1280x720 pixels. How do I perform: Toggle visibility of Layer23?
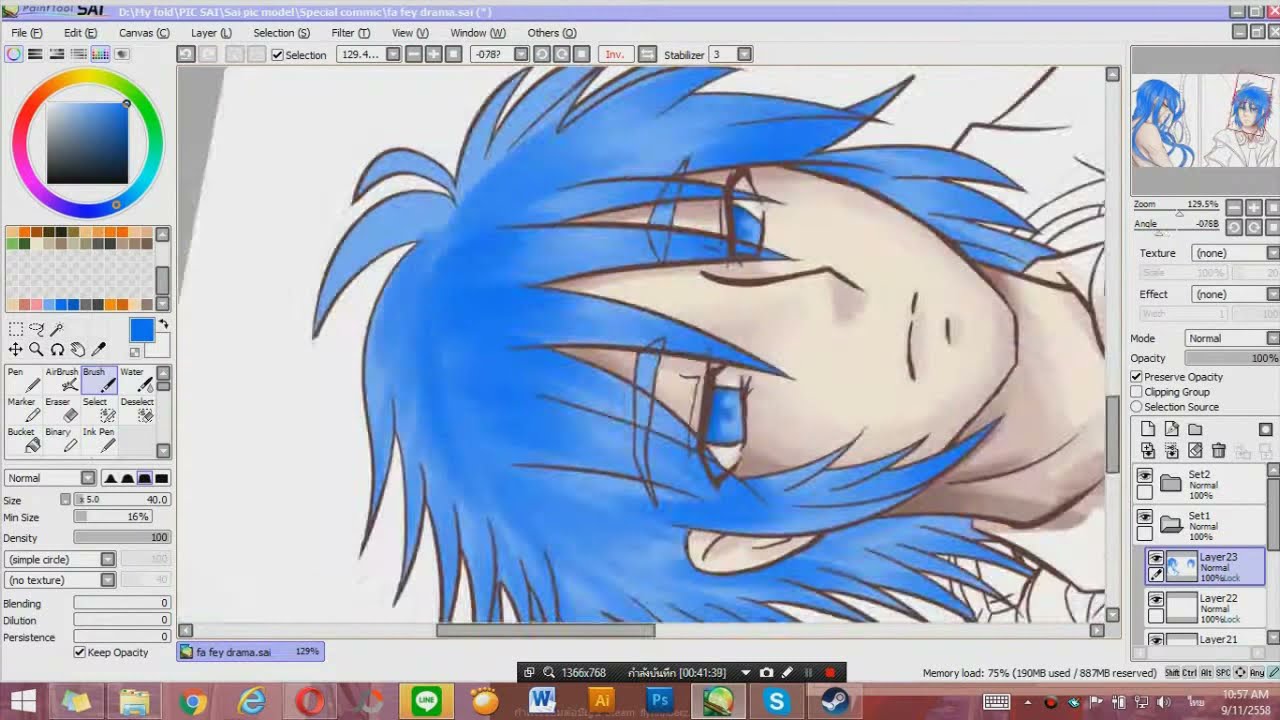point(1156,558)
